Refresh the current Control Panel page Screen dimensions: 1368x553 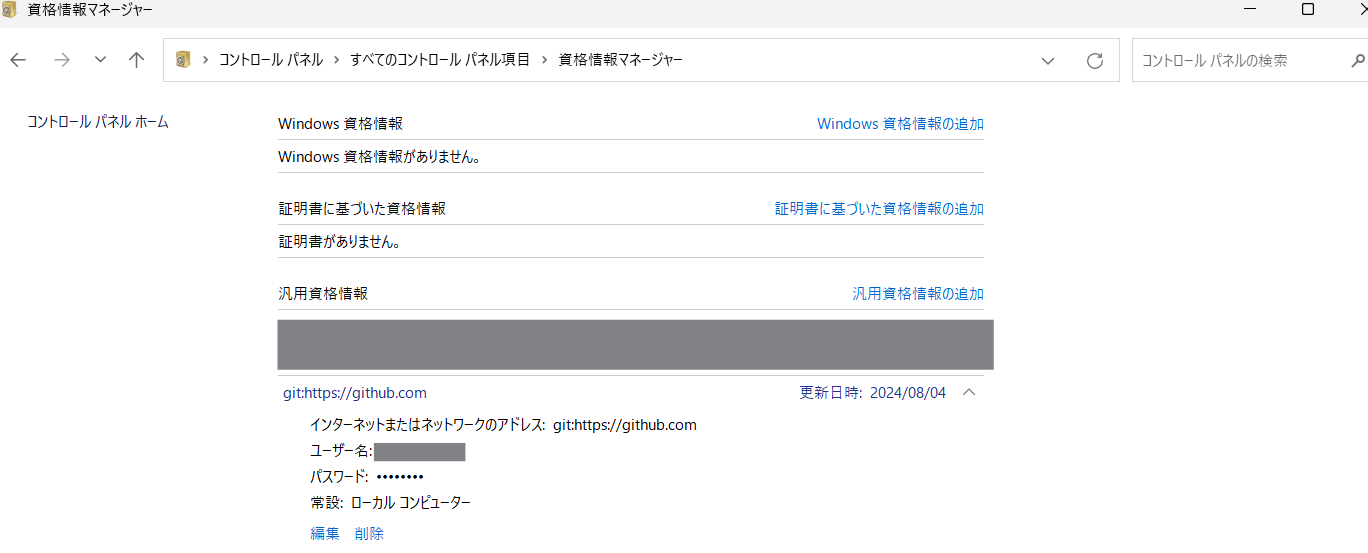[1095, 61]
